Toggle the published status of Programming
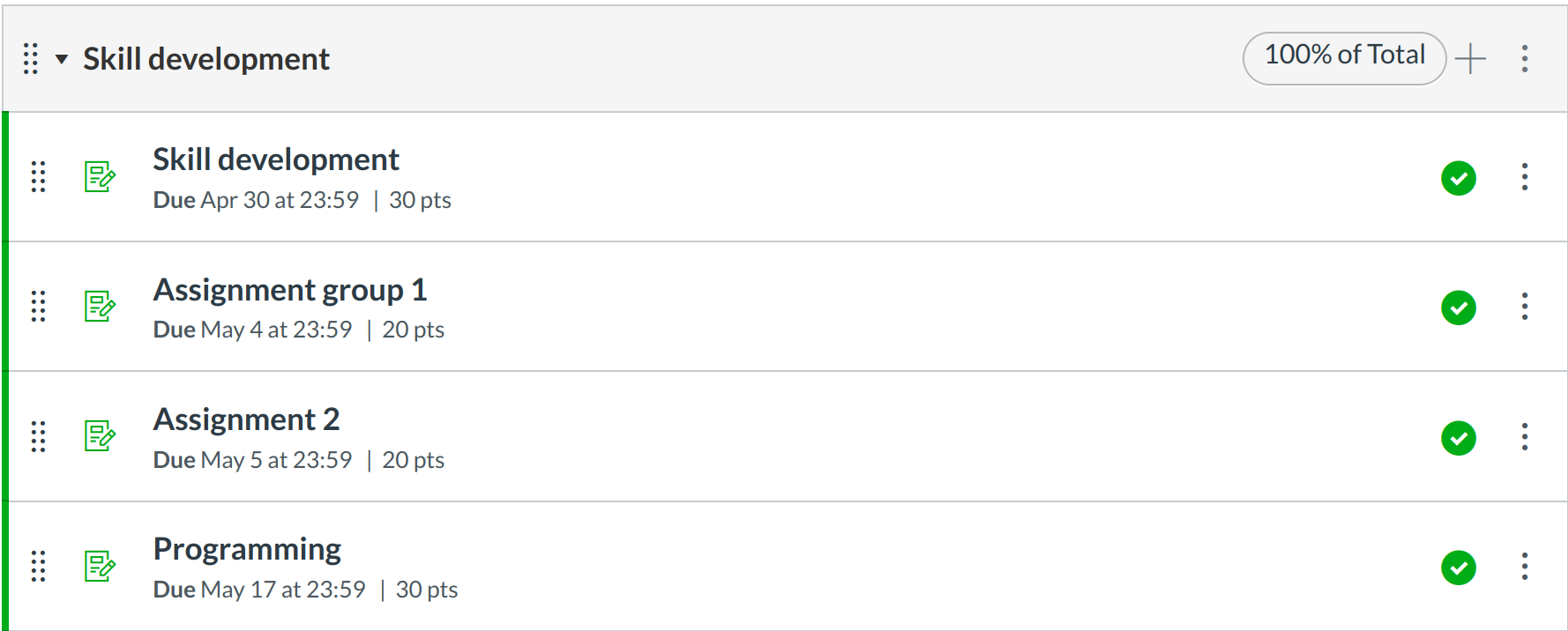 (x=1459, y=567)
